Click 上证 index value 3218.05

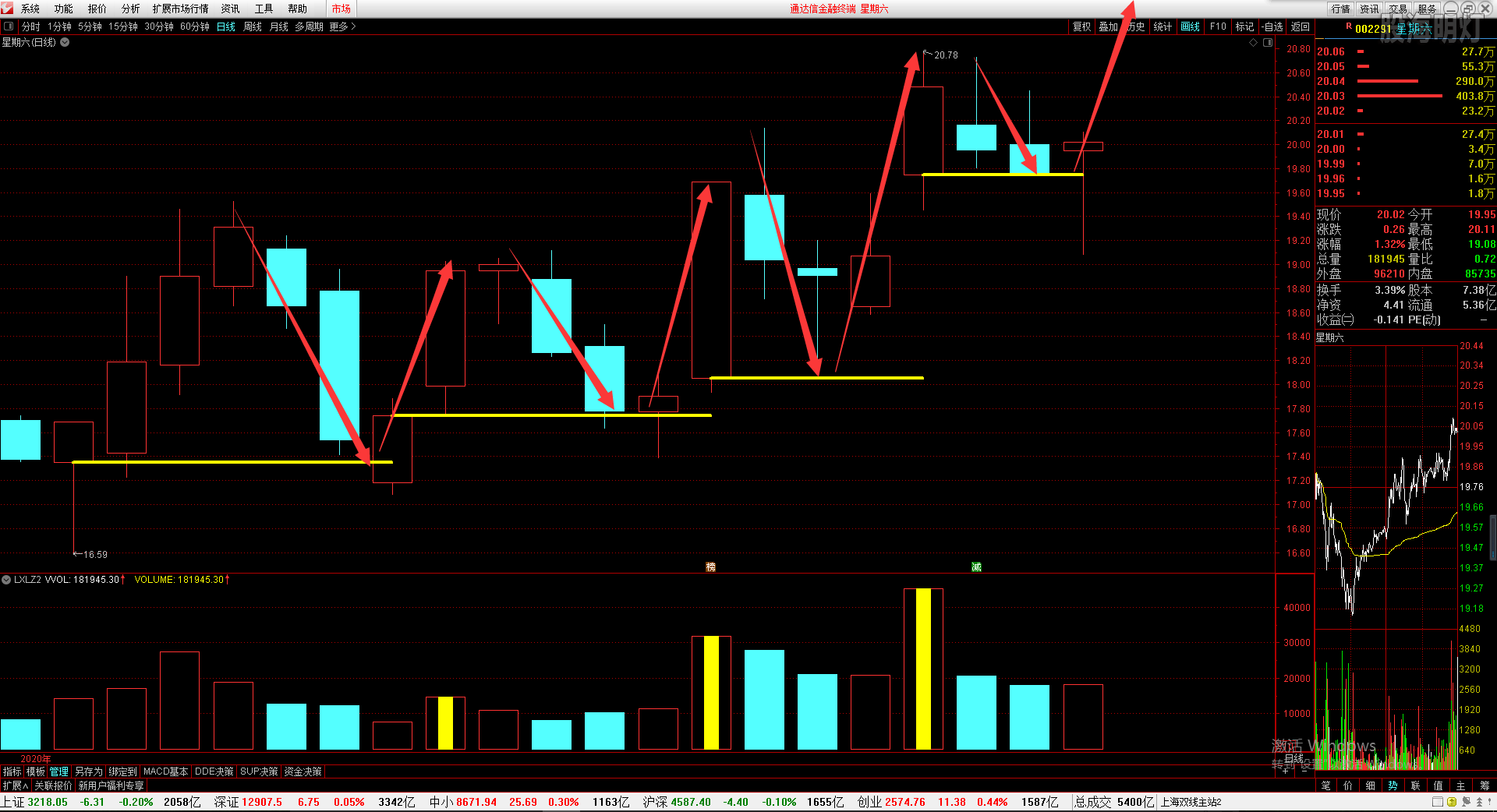click(48, 802)
